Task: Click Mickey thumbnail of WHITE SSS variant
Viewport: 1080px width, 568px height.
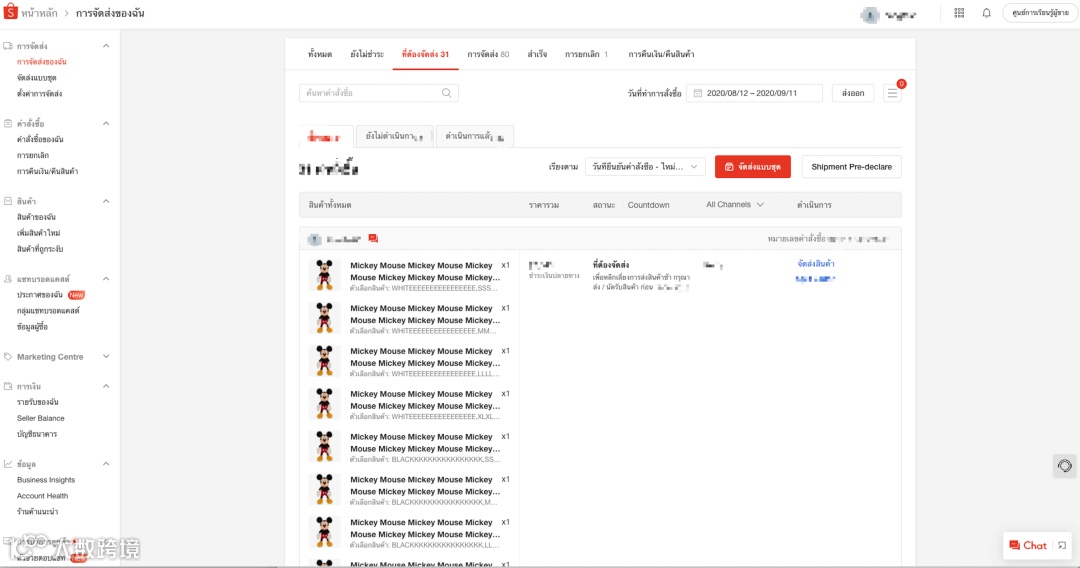Action: (x=324, y=275)
